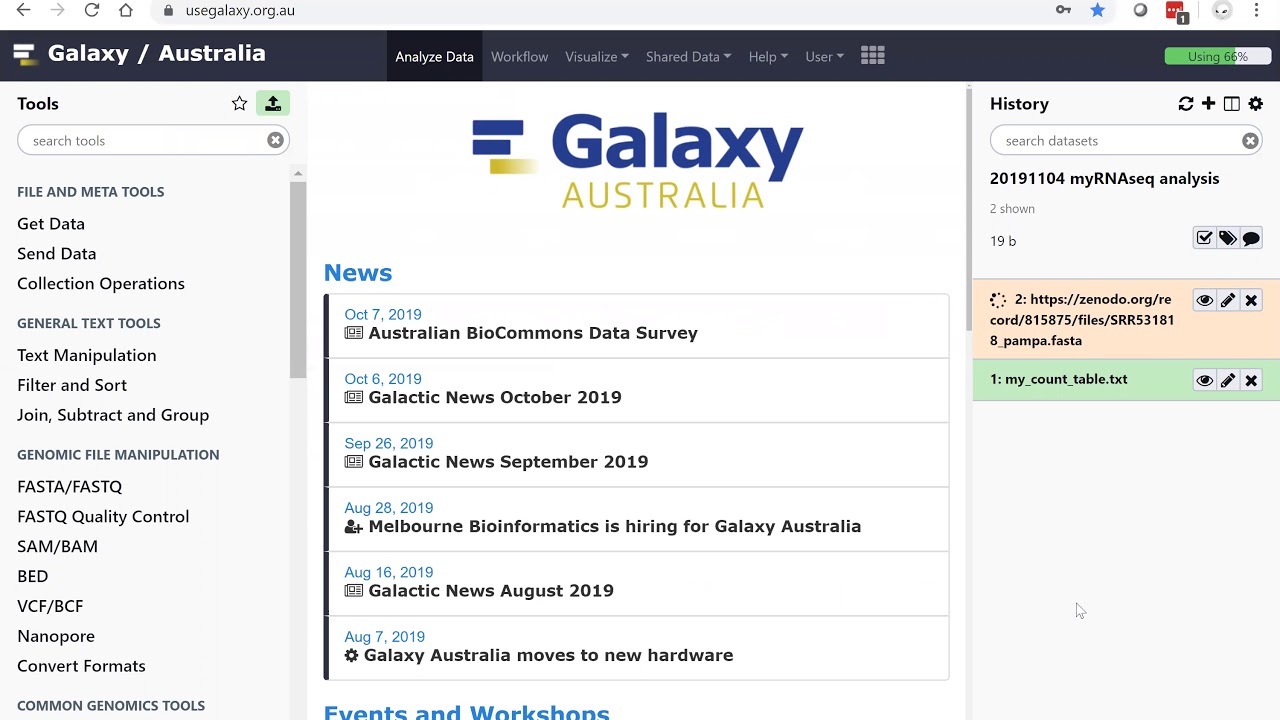Expand Filter and Sort tools
The image size is (1280, 720).
pyautogui.click(x=72, y=385)
